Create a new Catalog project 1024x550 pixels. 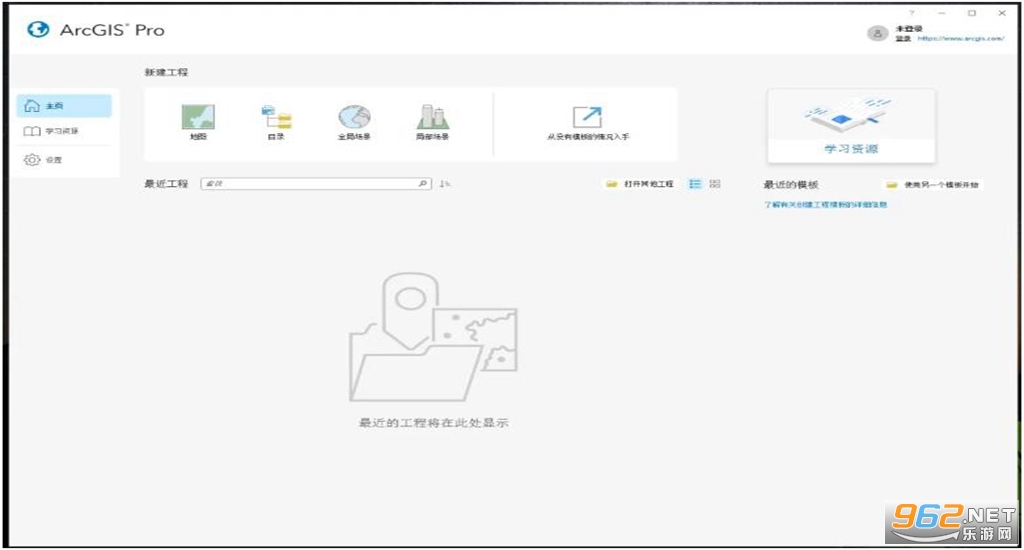pos(276,123)
